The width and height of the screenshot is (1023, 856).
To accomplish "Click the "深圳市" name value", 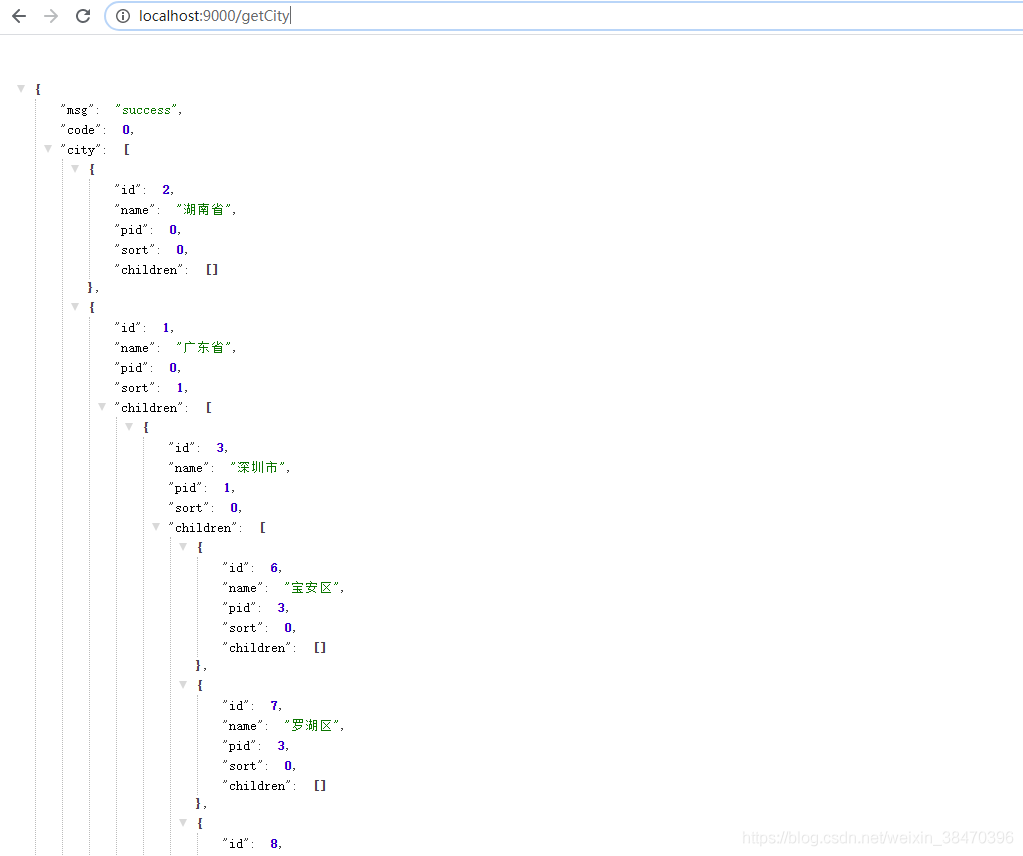I will [258, 467].
